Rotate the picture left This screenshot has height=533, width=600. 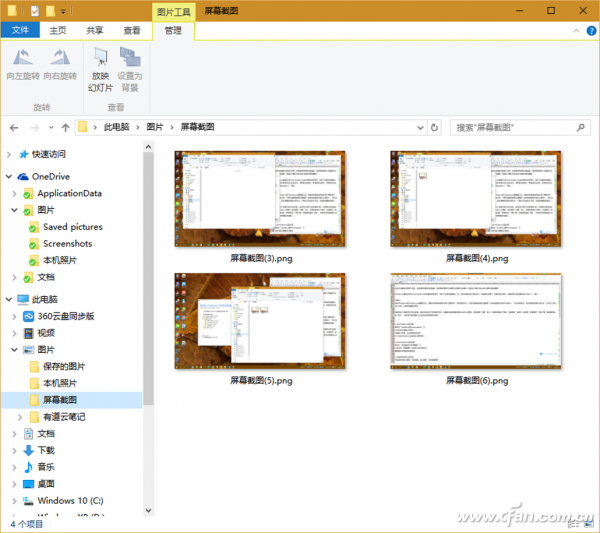pos(23,64)
